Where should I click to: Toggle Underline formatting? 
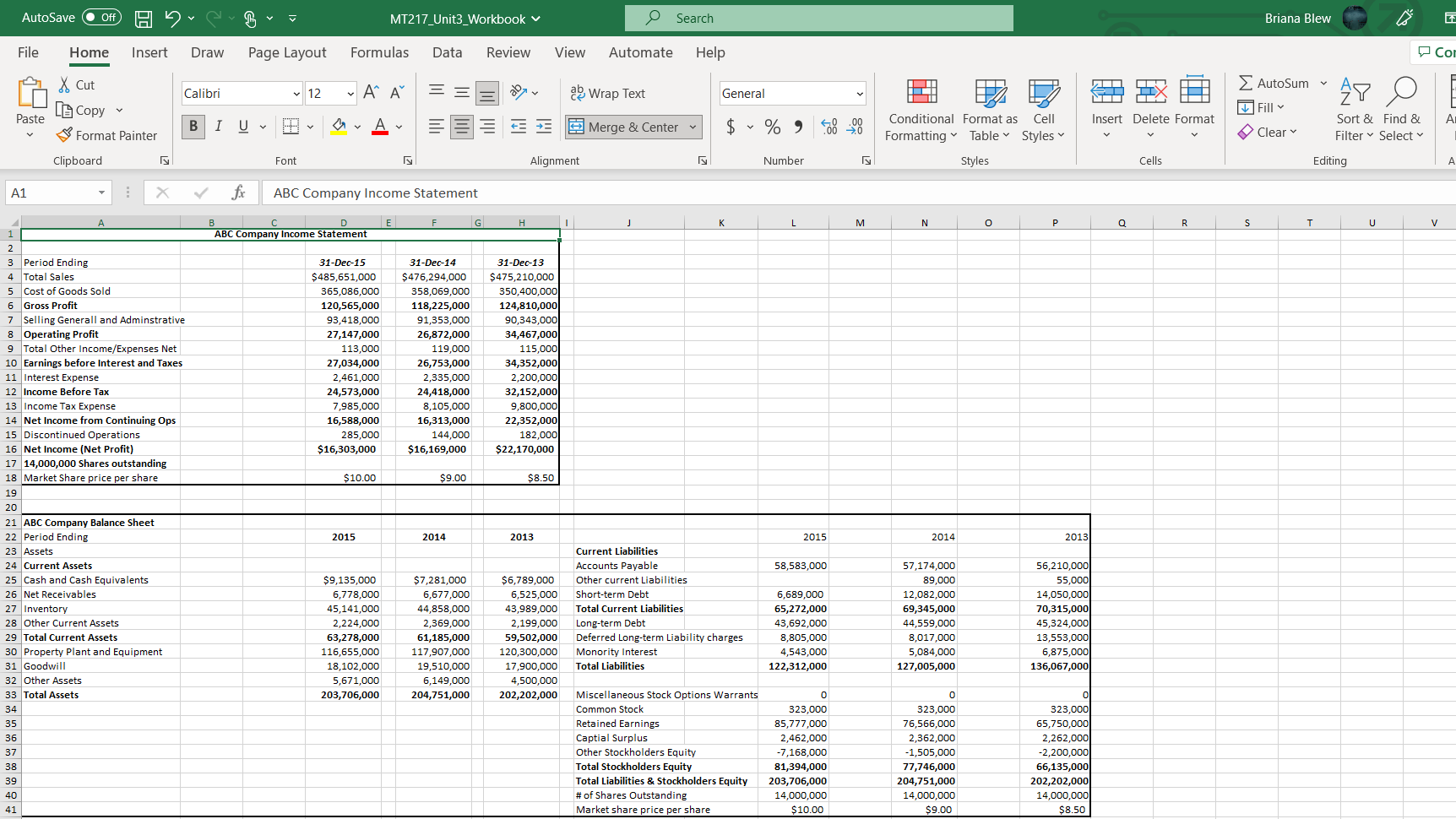tap(243, 127)
